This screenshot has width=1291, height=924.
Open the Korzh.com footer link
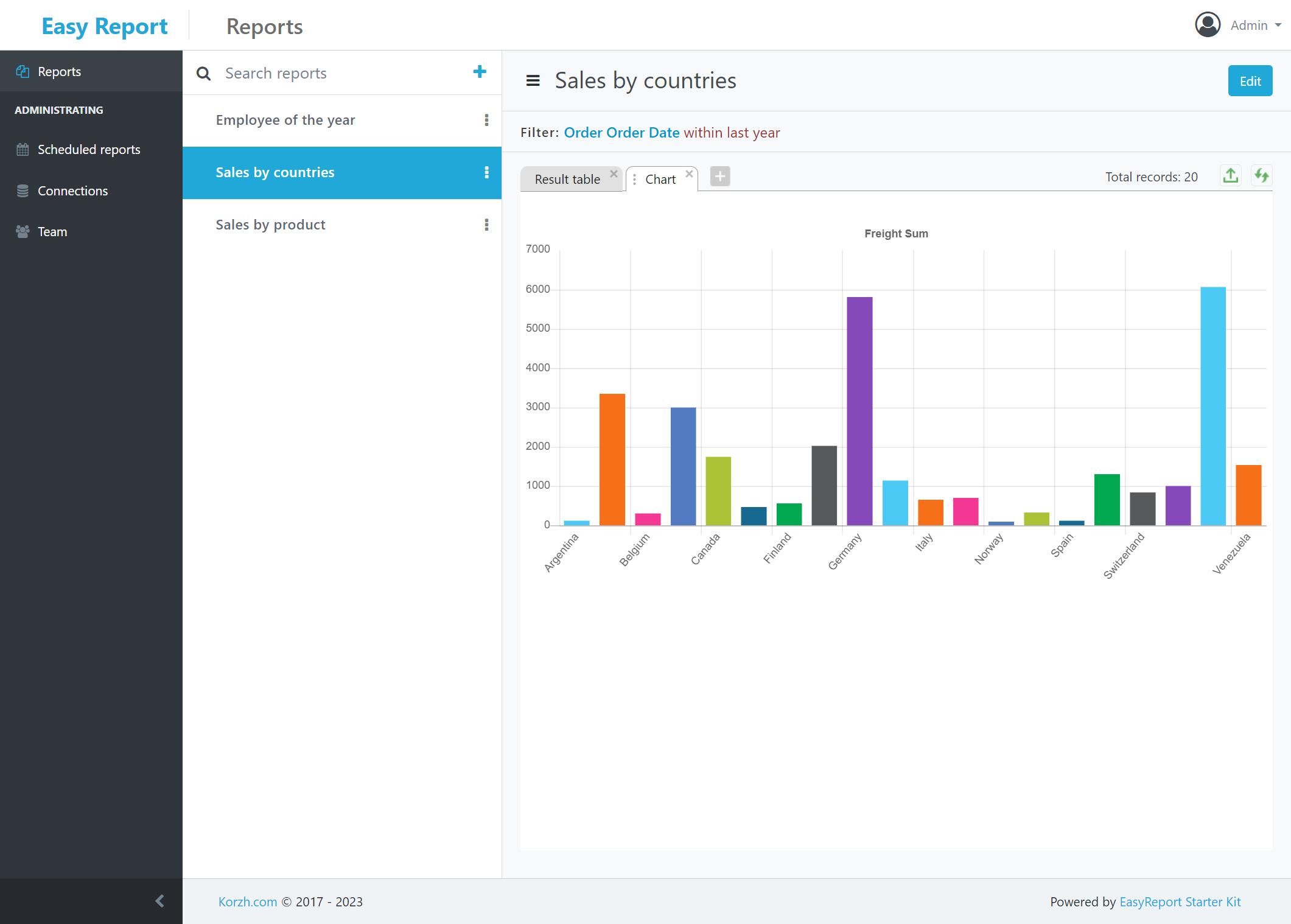click(x=247, y=901)
